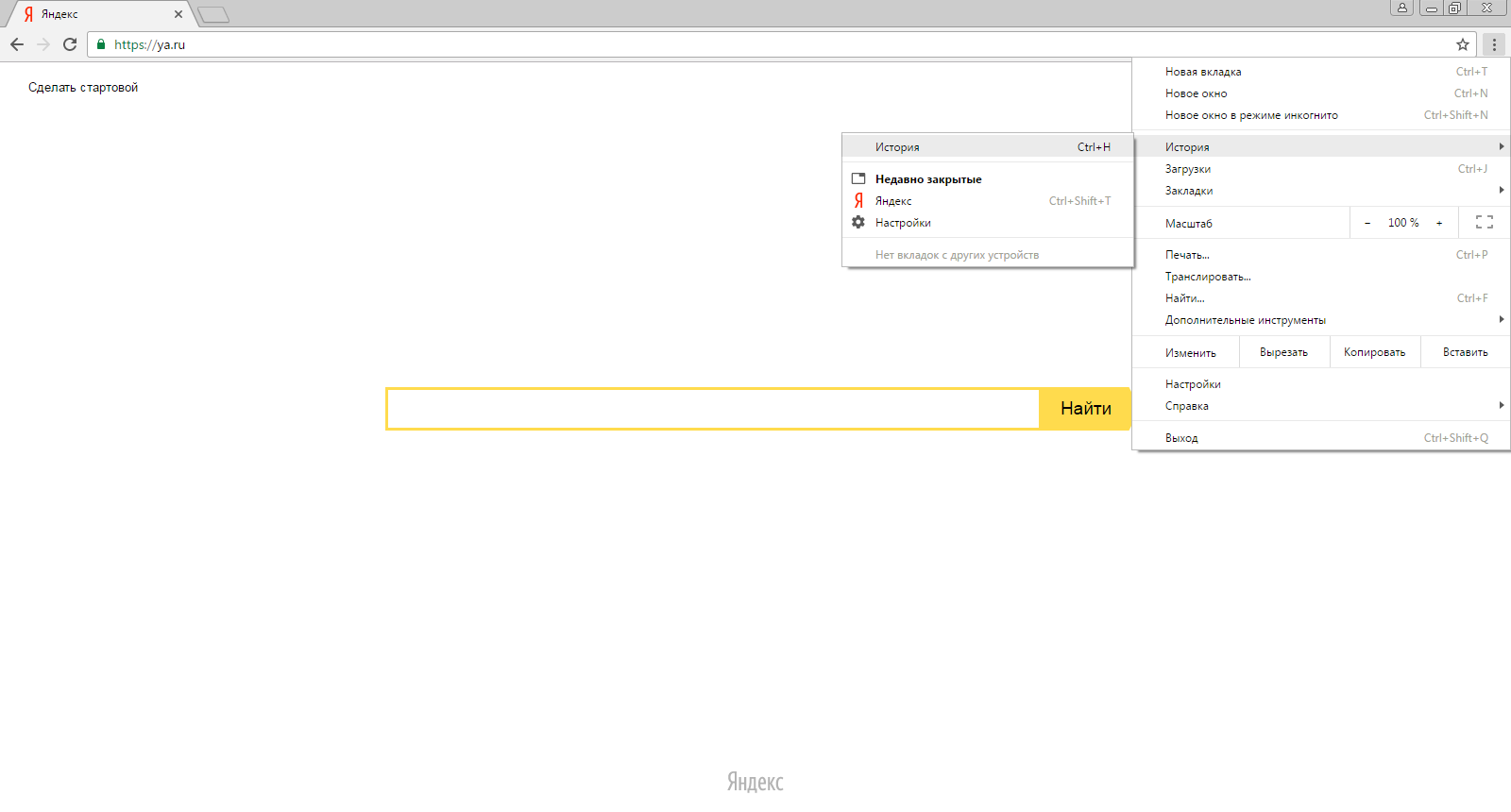This screenshot has width=1511, height=812.
Task: Reopen the recently closed Яндекс tab
Action: (x=988, y=201)
